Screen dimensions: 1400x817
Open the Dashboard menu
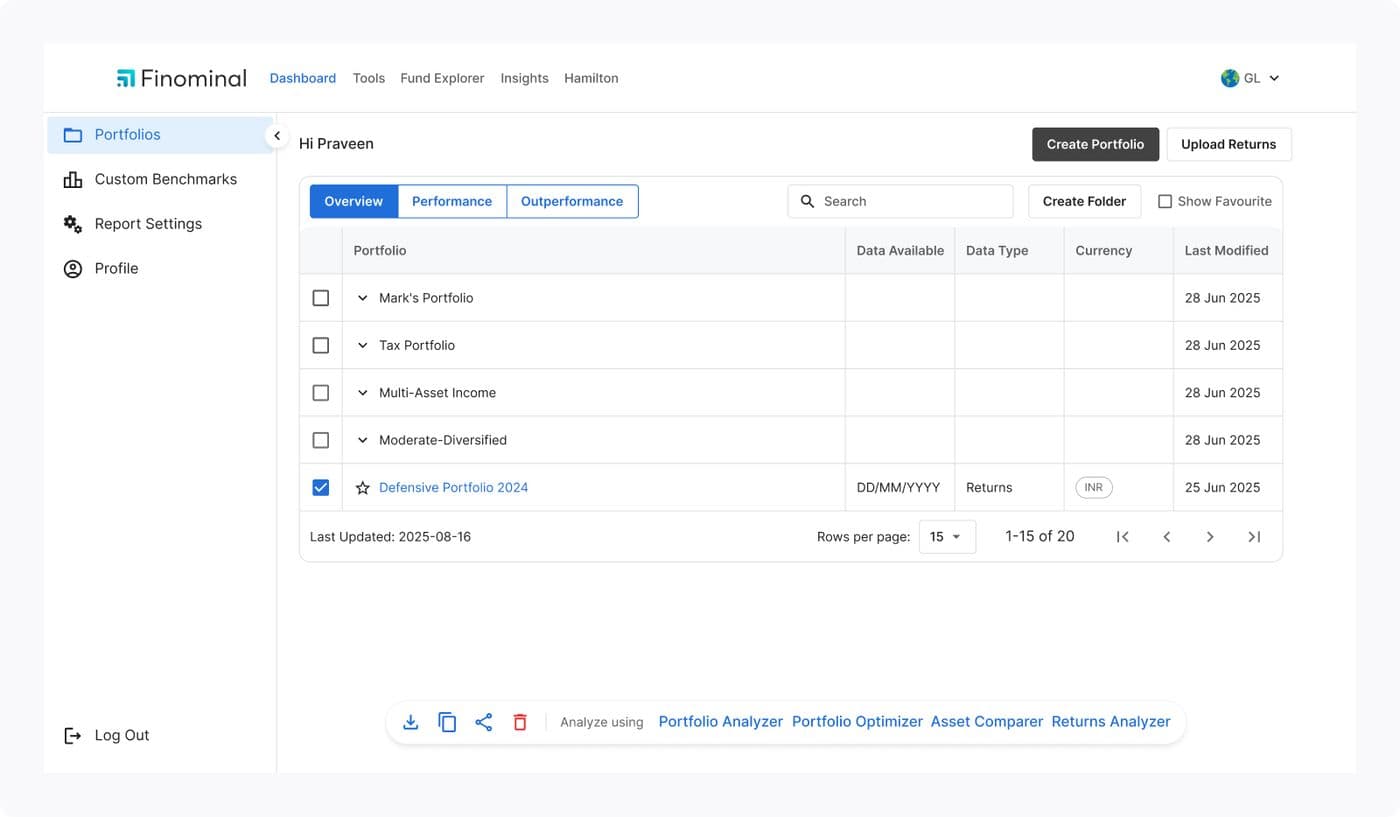pyautogui.click(x=303, y=78)
